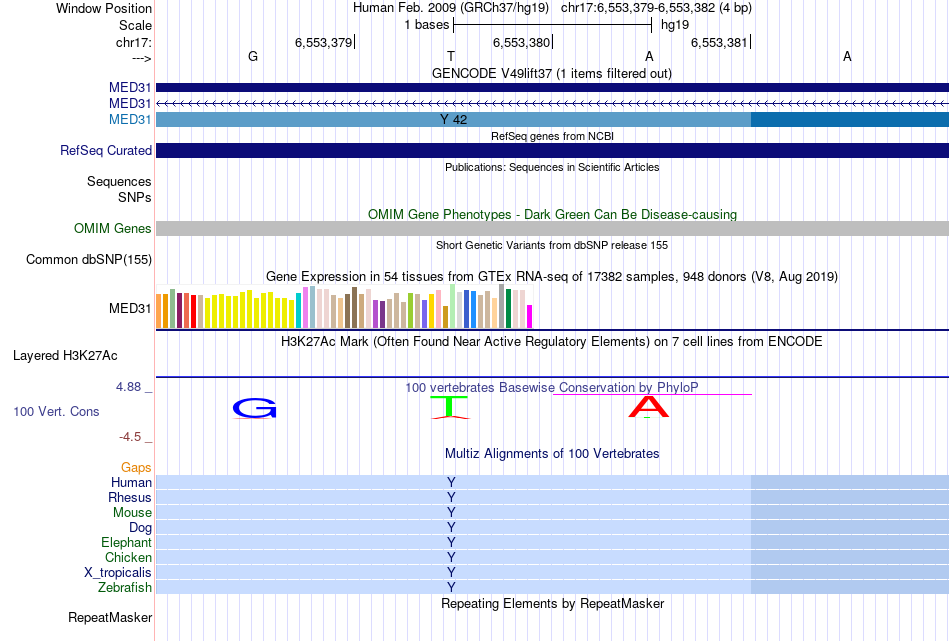The height and width of the screenshot is (641, 950).
Task: Click the ---> sequence direction arrow
Action: coord(142,58)
